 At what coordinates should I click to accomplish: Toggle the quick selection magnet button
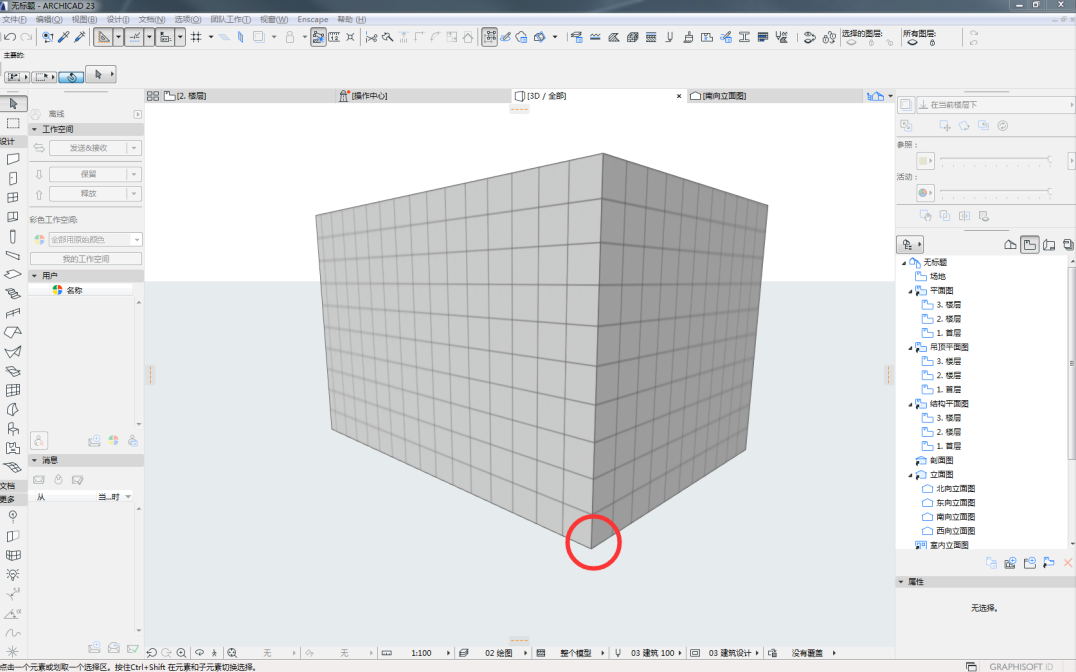click(x=71, y=77)
